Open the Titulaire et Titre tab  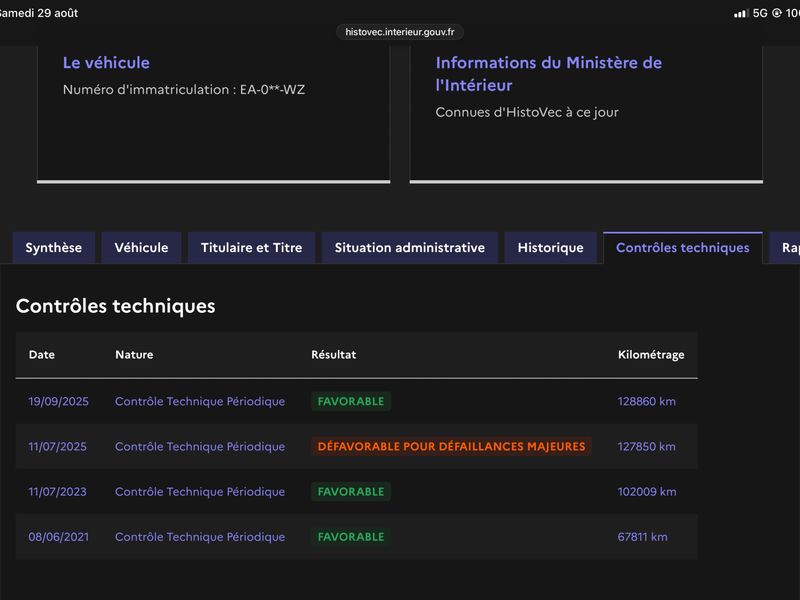click(252, 248)
